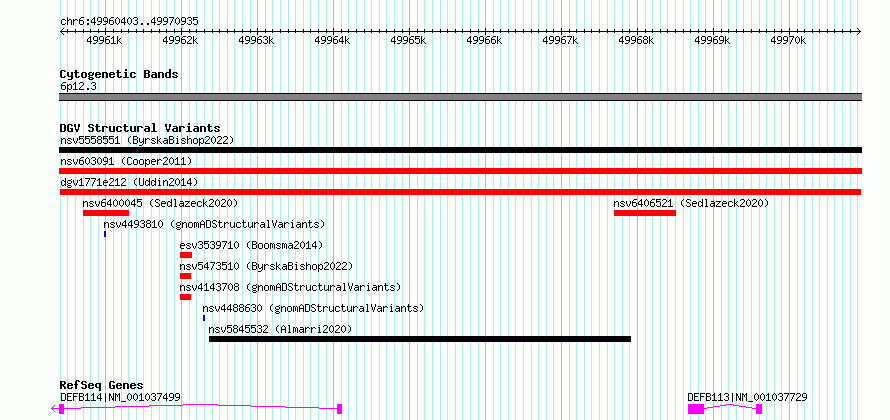Click the red nsv5473510 variant bar
Screen dimensions: 890x420
pos(185,276)
